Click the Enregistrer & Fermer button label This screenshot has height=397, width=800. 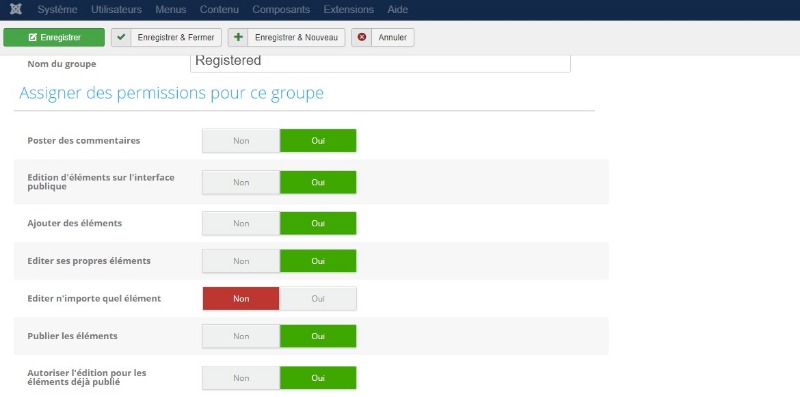[176, 37]
